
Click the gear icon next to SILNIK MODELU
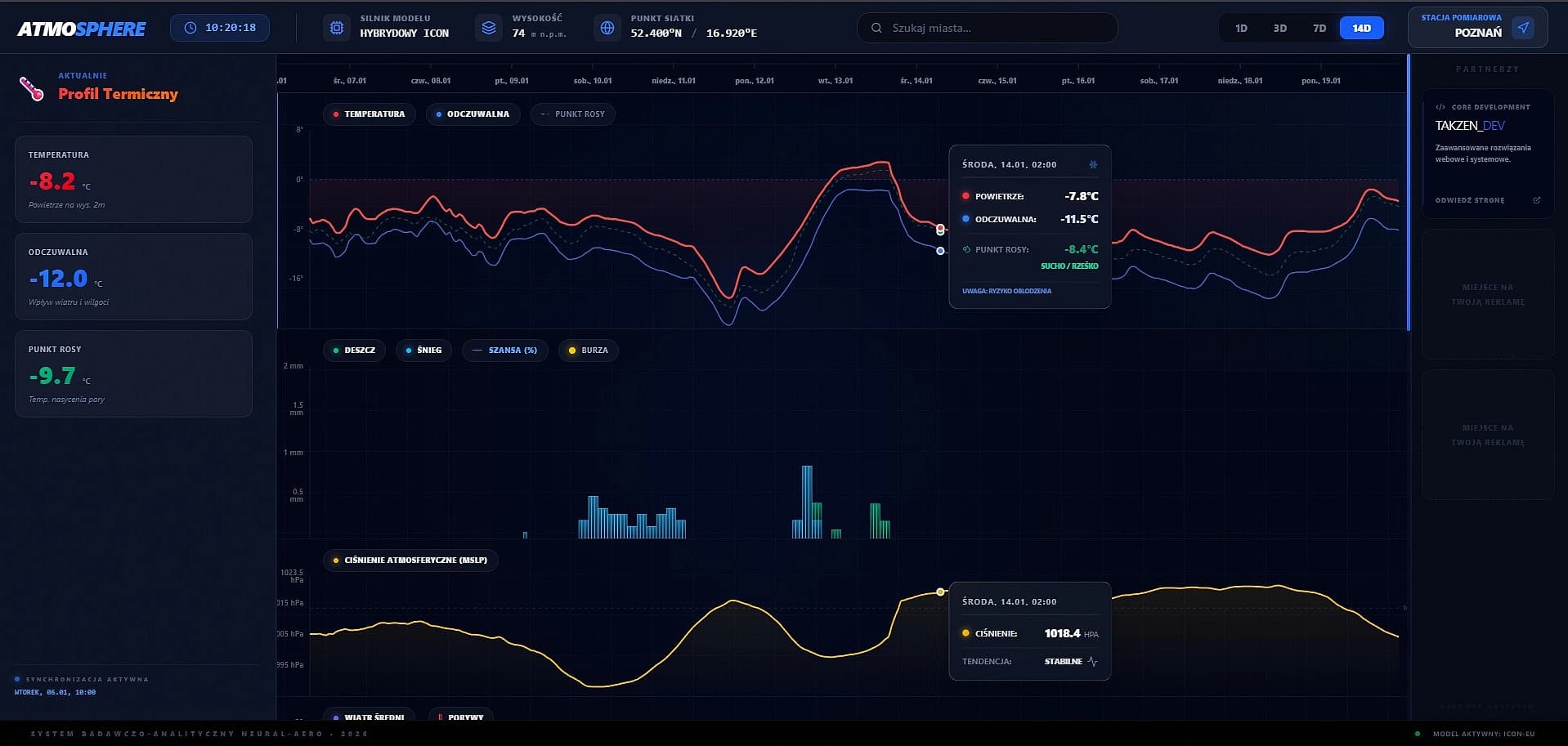point(335,27)
